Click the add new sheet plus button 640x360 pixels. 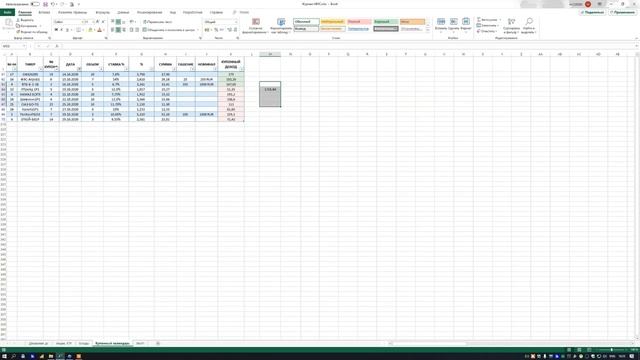click(x=158, y=344)
